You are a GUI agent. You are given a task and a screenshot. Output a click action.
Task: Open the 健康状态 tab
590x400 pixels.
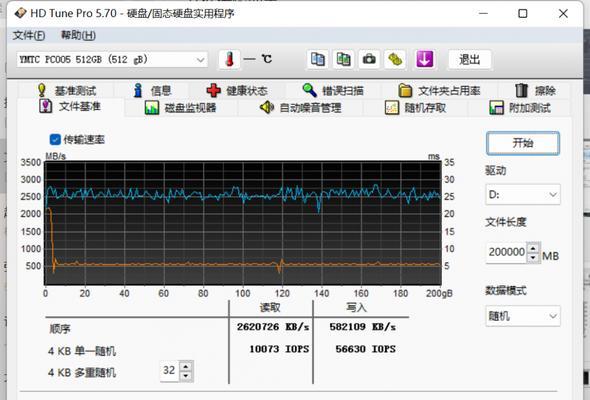[237, 91]
